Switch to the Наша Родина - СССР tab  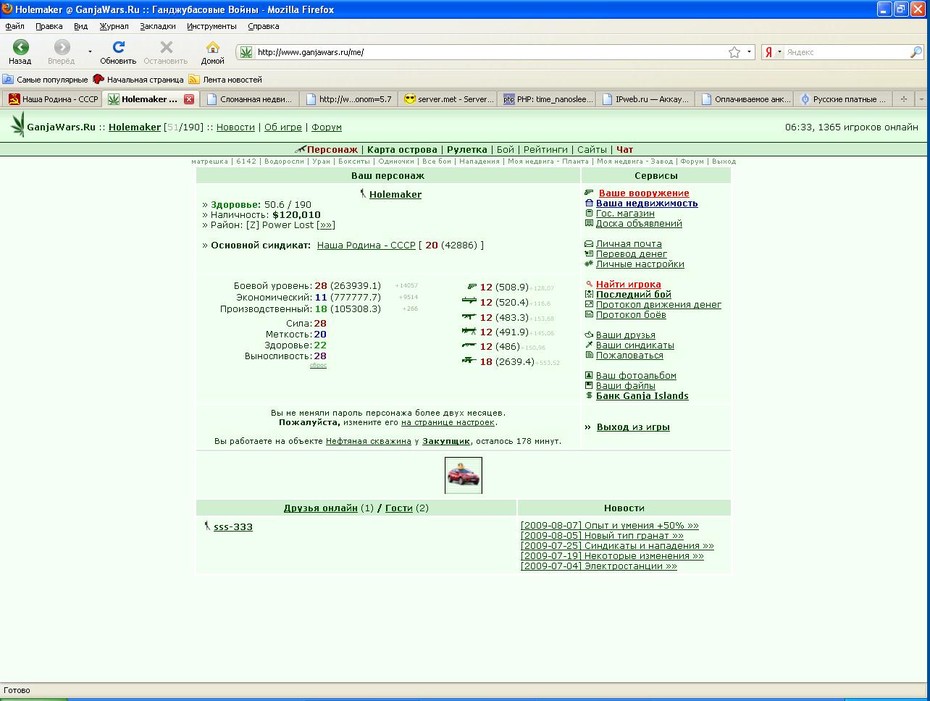(53, 99)
